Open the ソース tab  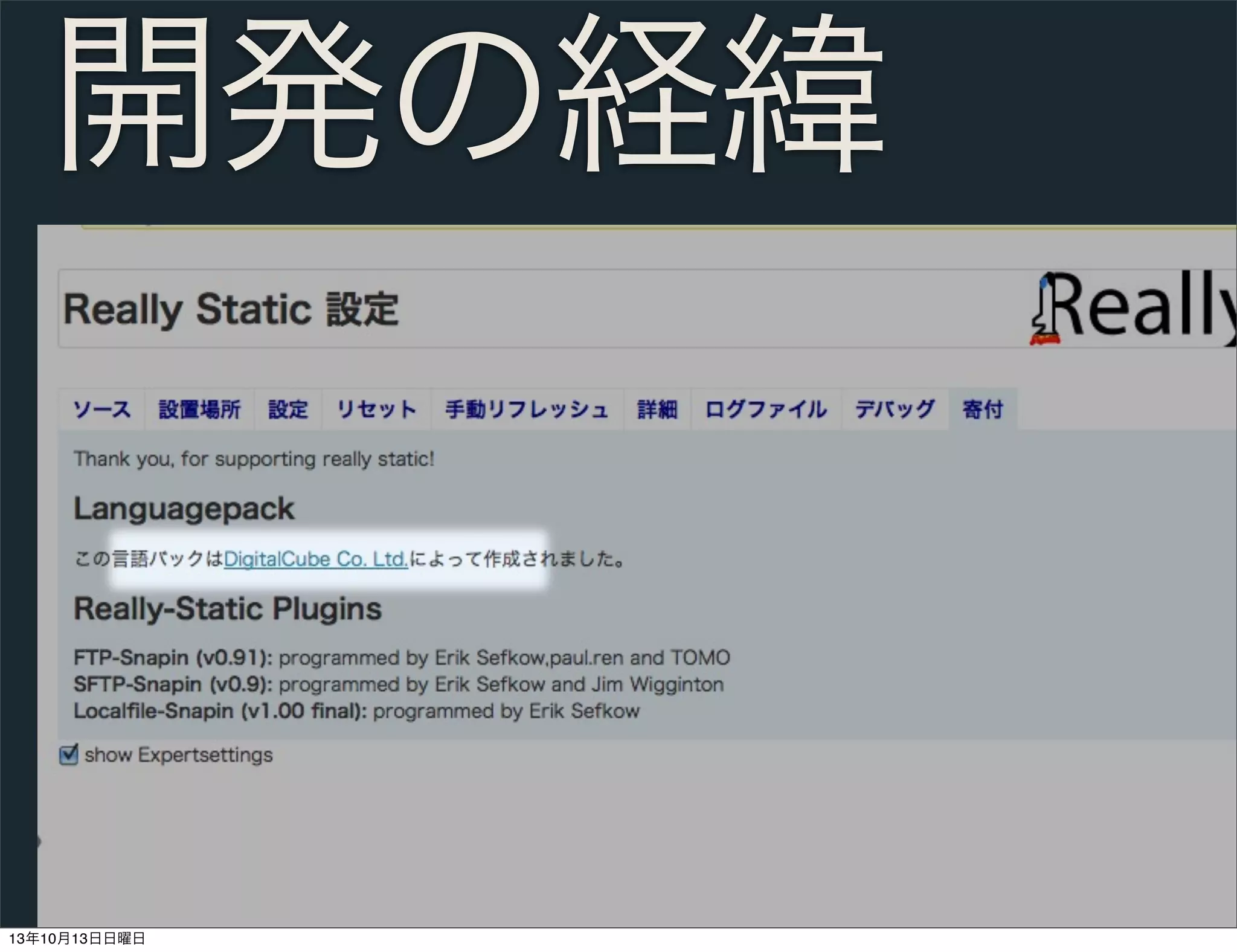pos(101,410)
